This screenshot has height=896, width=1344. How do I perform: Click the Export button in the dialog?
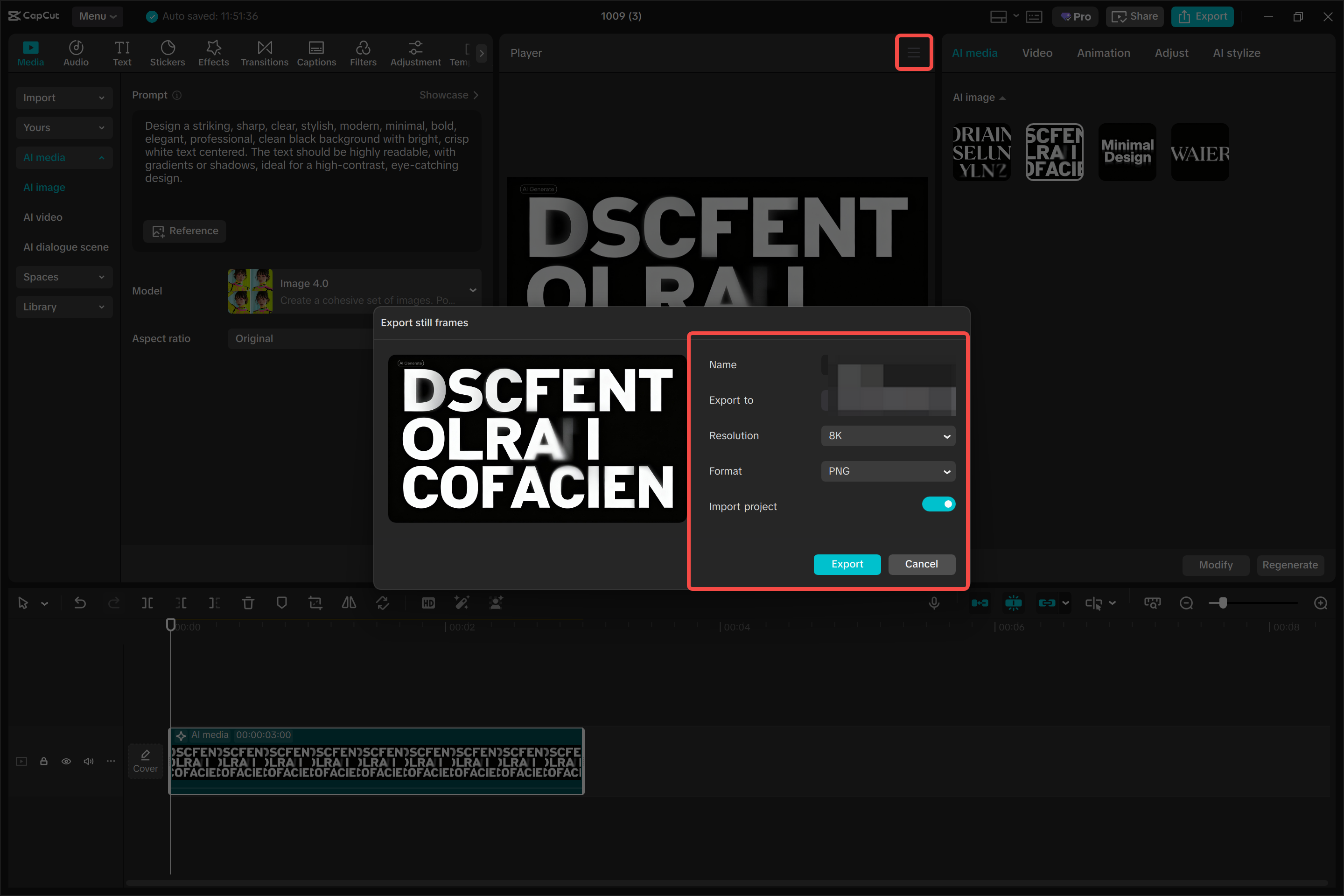tap(847, 564)
